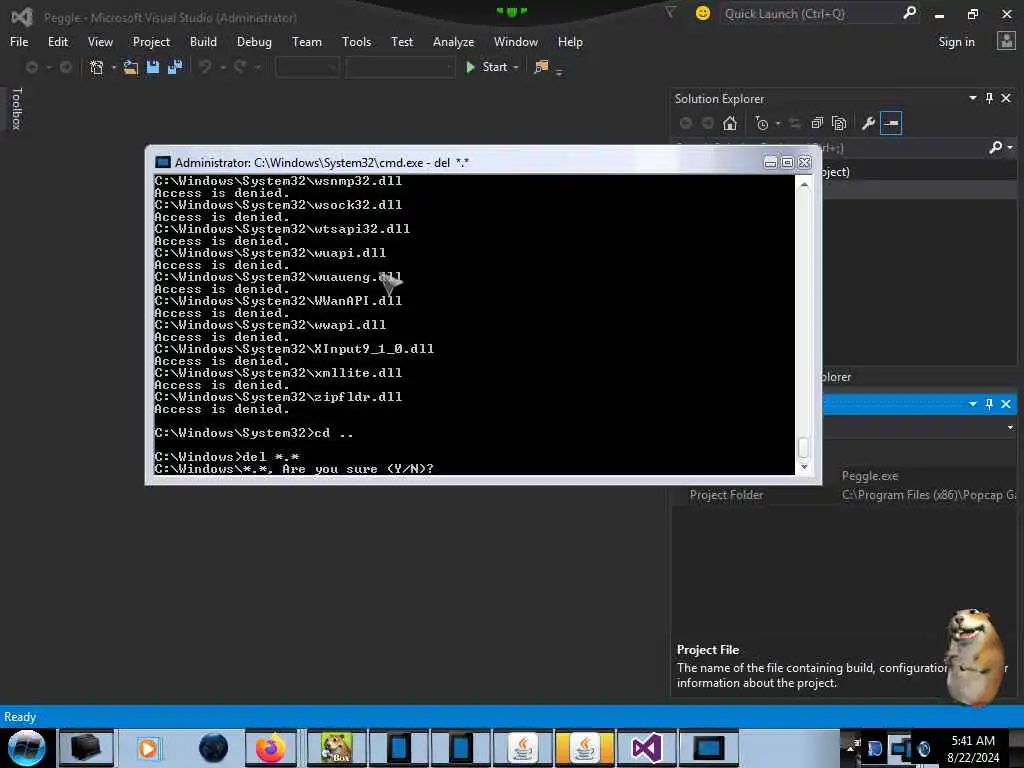Open the Edit menu
The width and height of the screenshot is (1024, 768).
pos(57,42)
